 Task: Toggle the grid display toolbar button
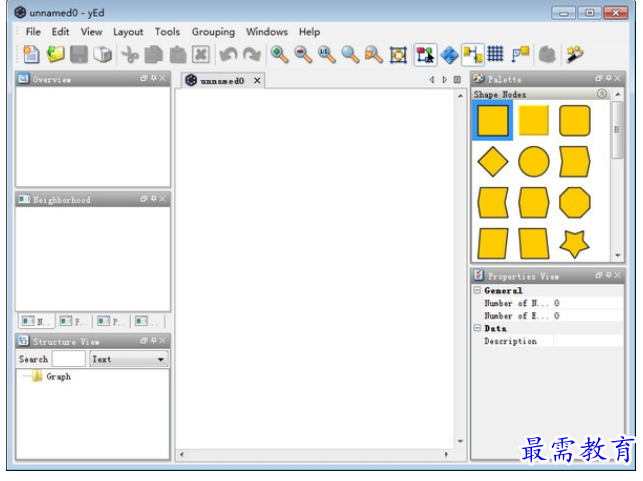click(495, 55)
